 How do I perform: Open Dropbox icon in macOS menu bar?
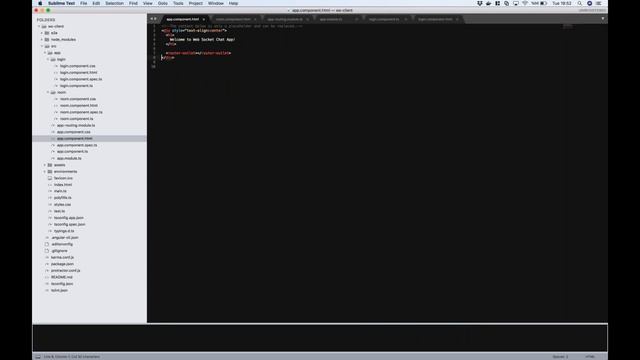(480, 3)
